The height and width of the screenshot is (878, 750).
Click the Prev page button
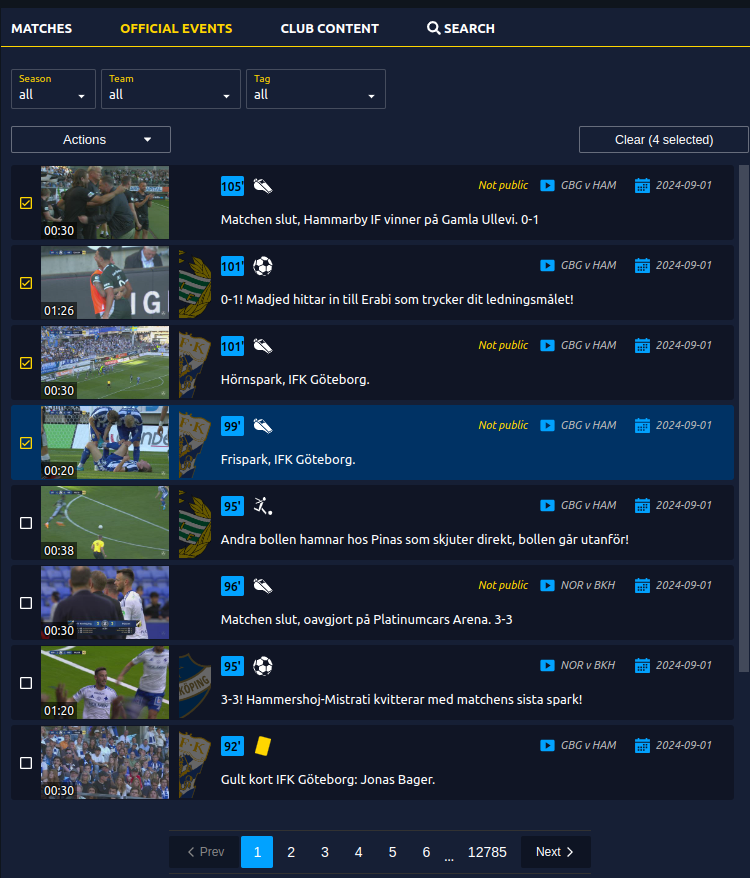coord(205,852)
